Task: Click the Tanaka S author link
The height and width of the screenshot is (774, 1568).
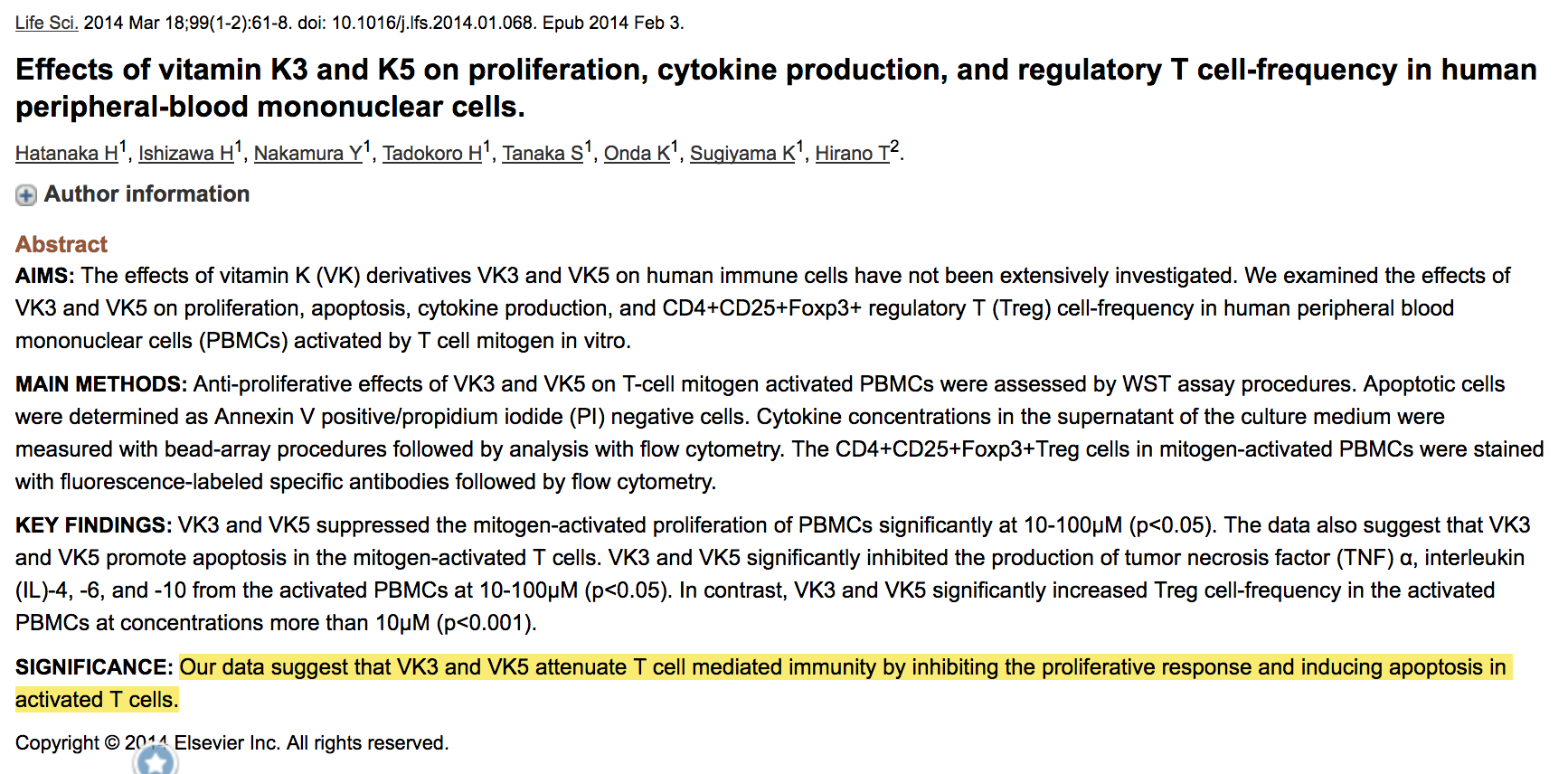Action: [543, 154]
